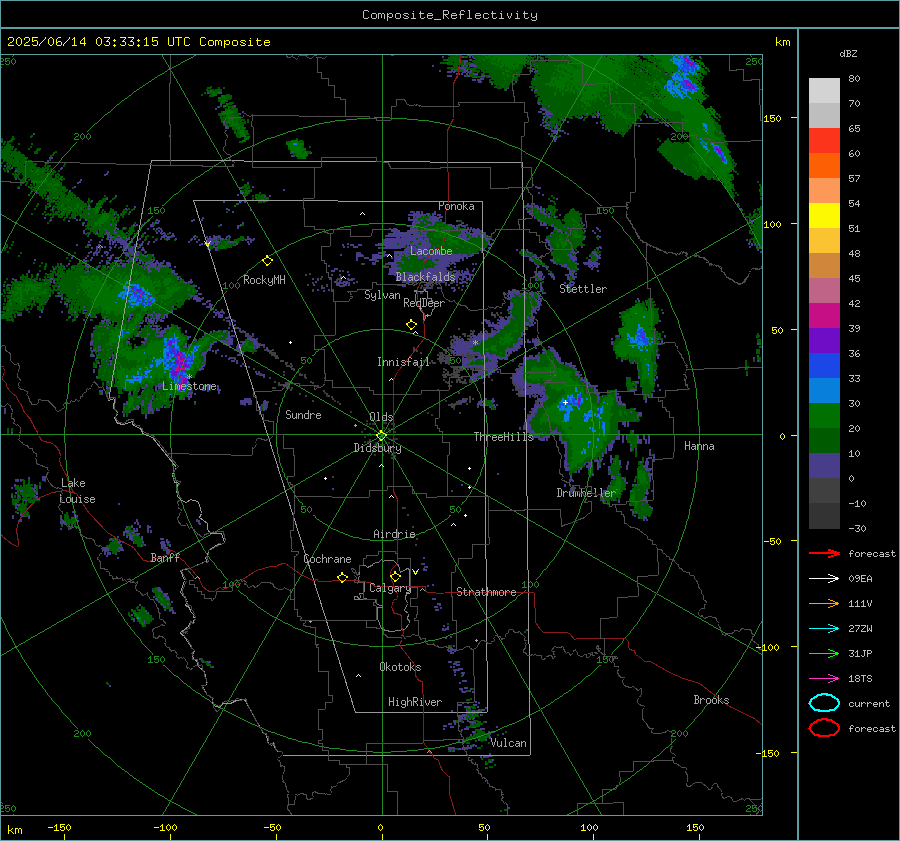
Task: Click the yellow diamond marker beside RockyMH
Action: pyautogui.click(x=267, y=261)
